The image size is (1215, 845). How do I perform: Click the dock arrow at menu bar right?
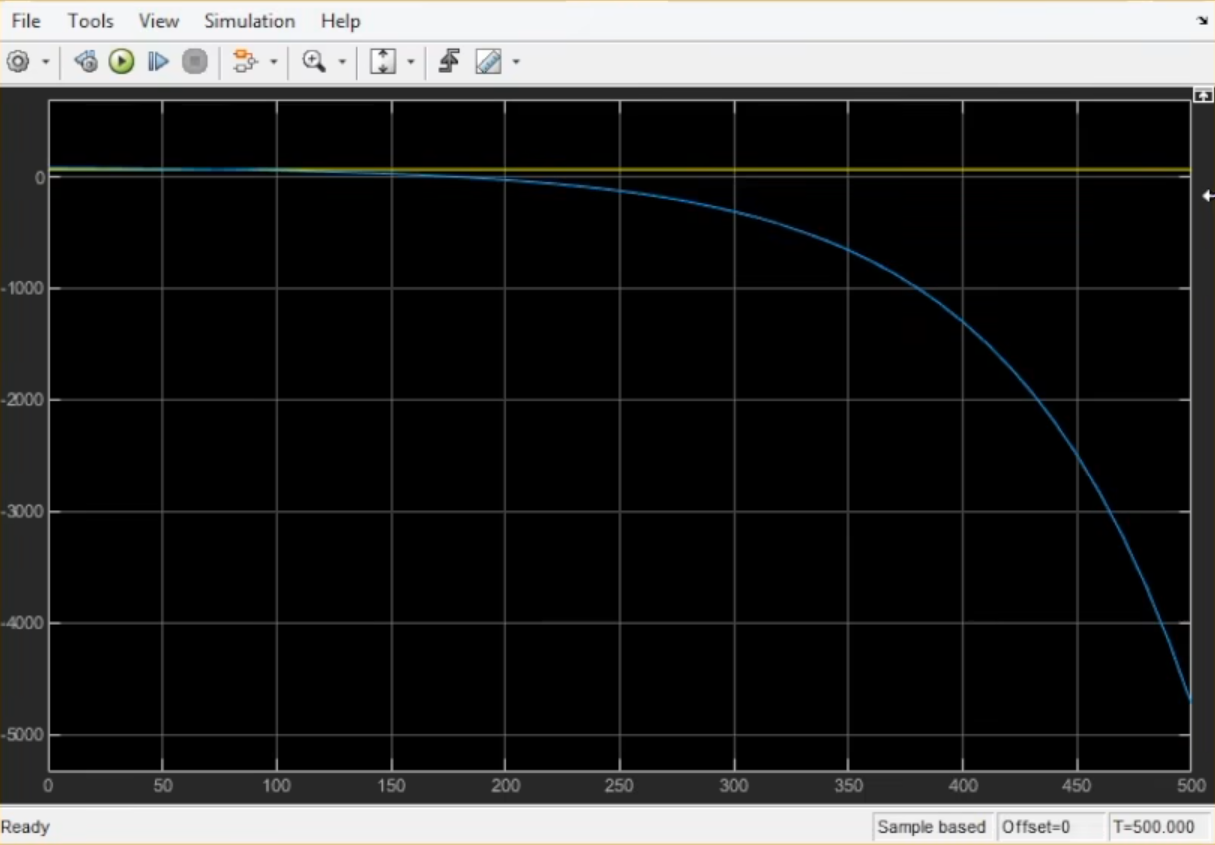click(1202, 20)
